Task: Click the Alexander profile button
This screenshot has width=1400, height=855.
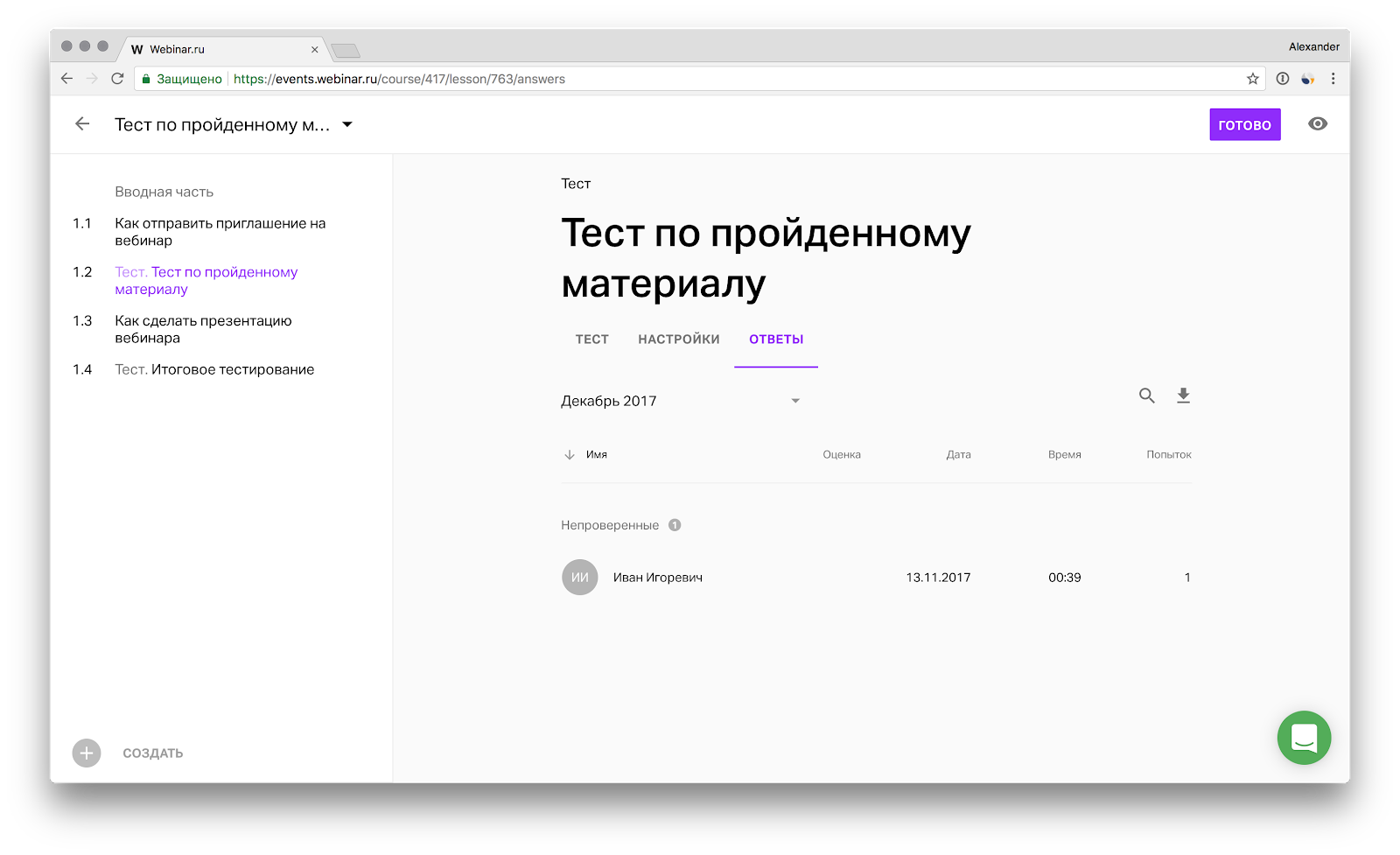Action: pyautogui.click(x=1314, y=46)
